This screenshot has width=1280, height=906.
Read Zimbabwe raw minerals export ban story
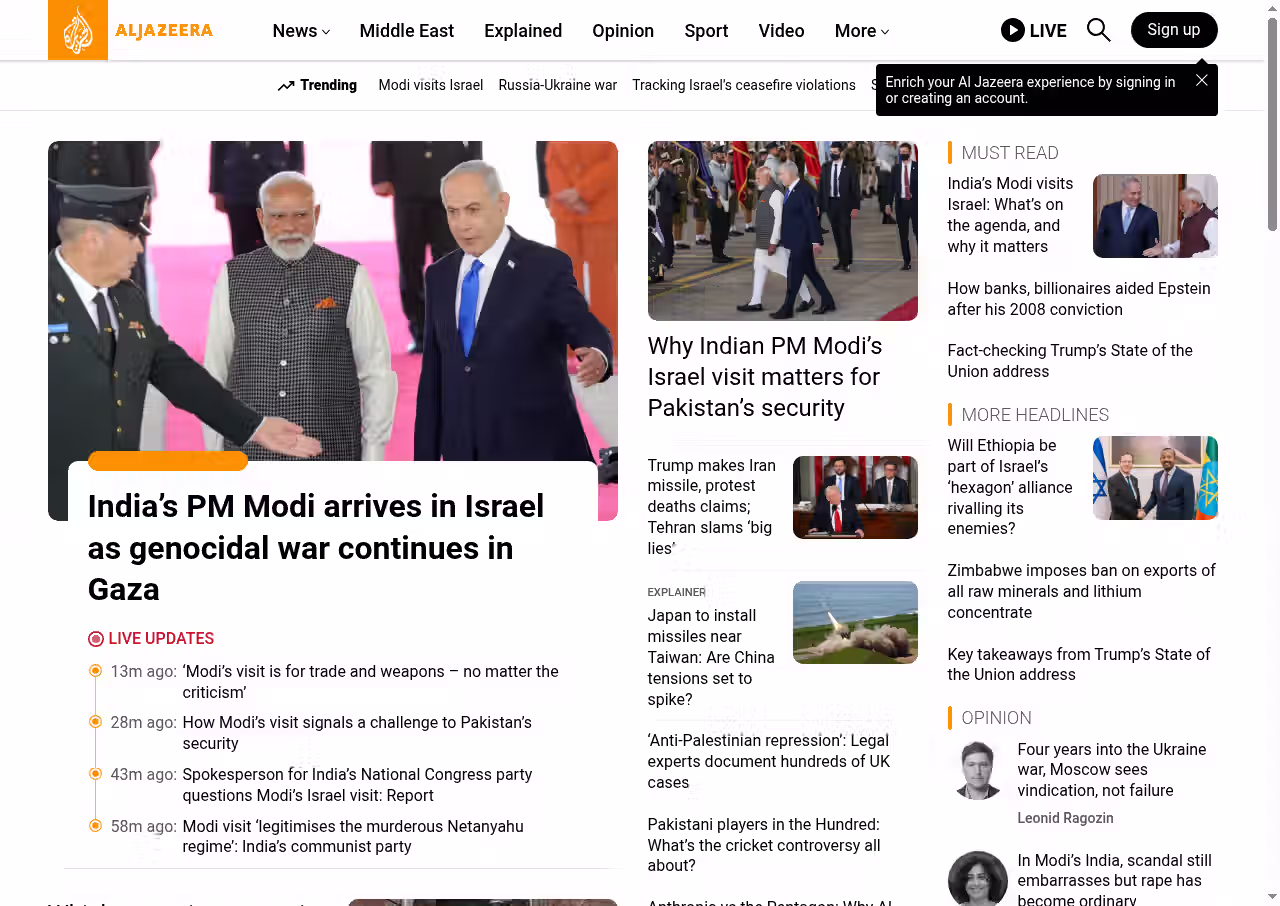point(1082,591)
